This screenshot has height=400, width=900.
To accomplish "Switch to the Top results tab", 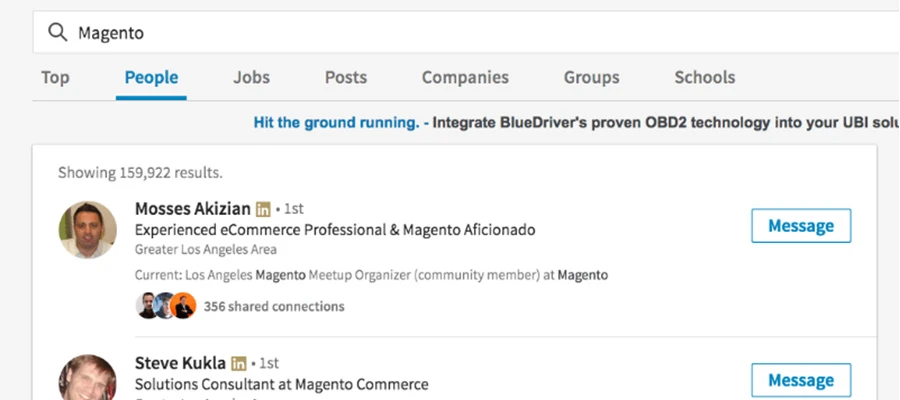I will [x=55, y=77].
